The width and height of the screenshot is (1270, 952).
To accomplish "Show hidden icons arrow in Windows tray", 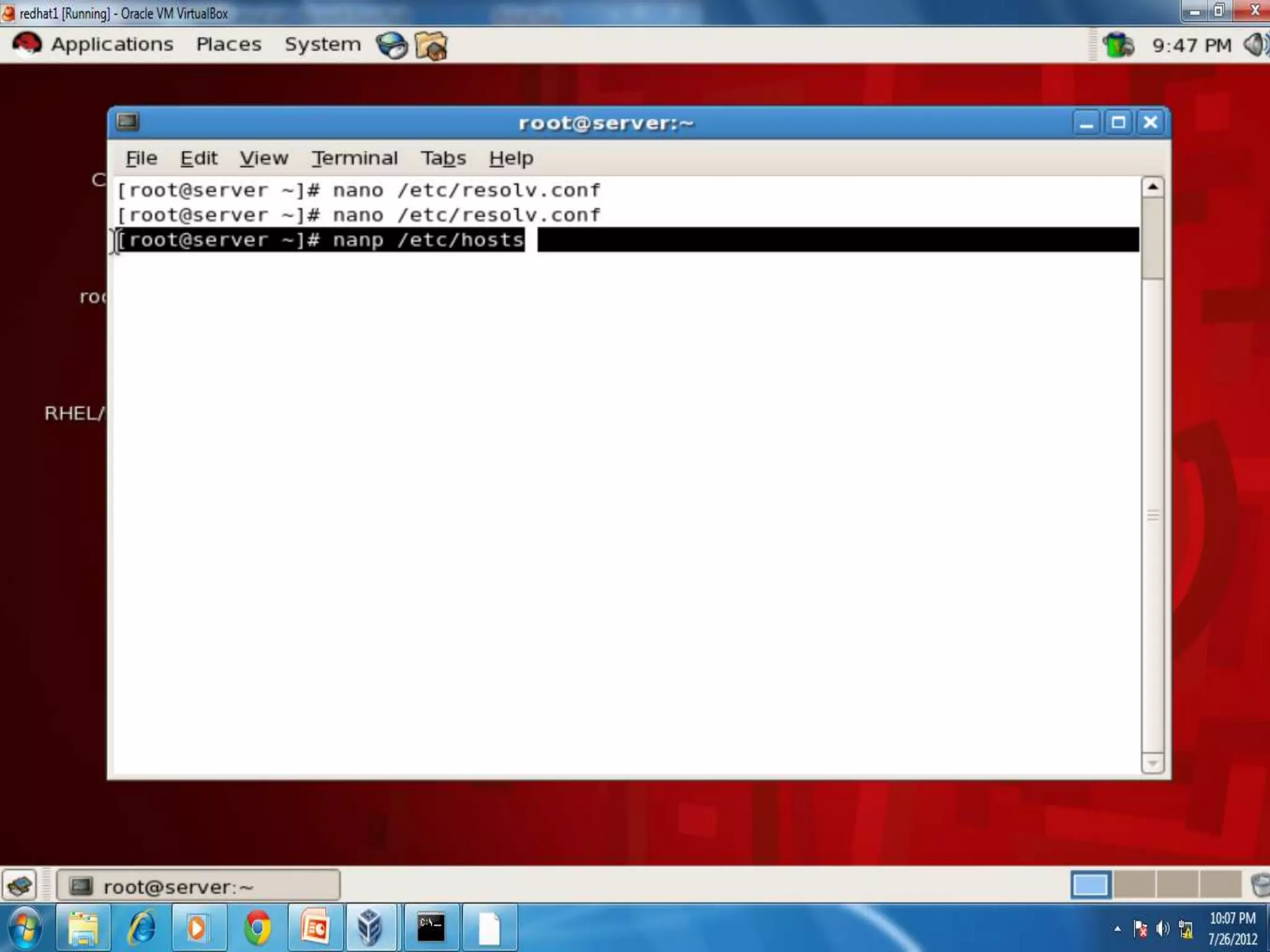I will (x=1117, y=928).
